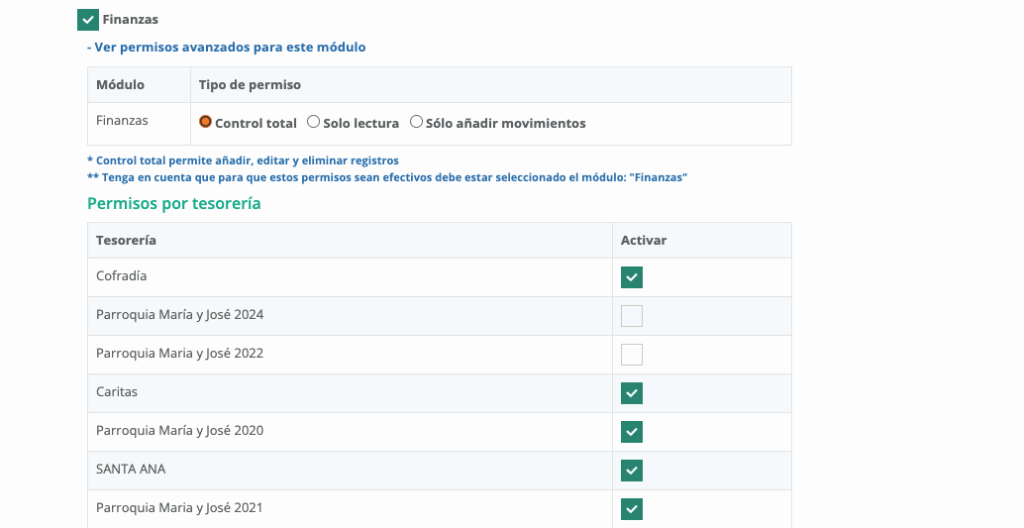Click the Caritas row name

click(x=118, y=392)
